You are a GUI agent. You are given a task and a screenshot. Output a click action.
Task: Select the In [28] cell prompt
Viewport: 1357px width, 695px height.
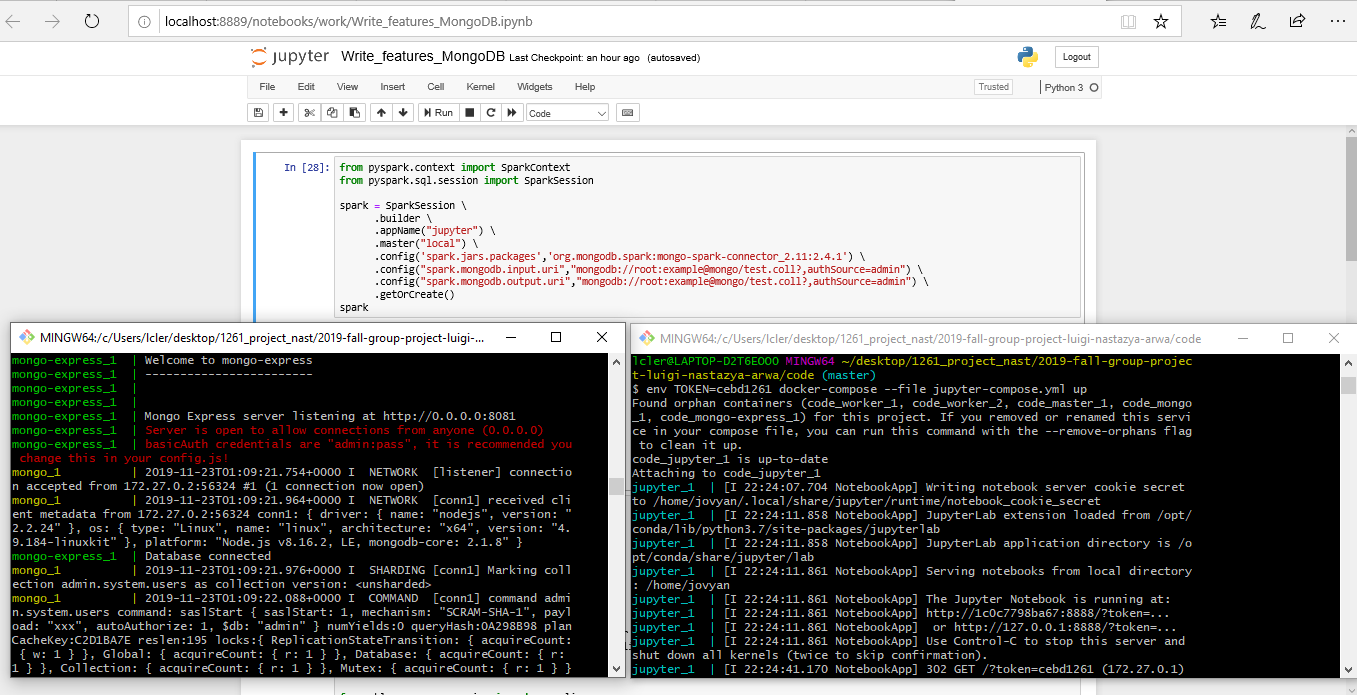point(306,168)
